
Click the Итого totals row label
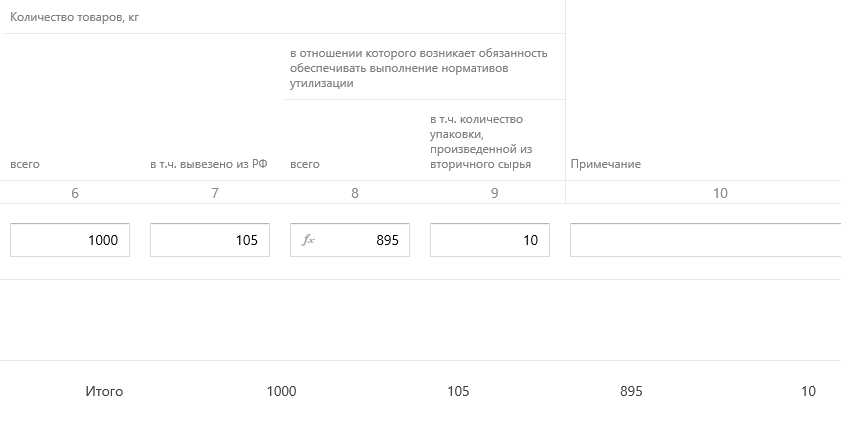tap(104, 392)
